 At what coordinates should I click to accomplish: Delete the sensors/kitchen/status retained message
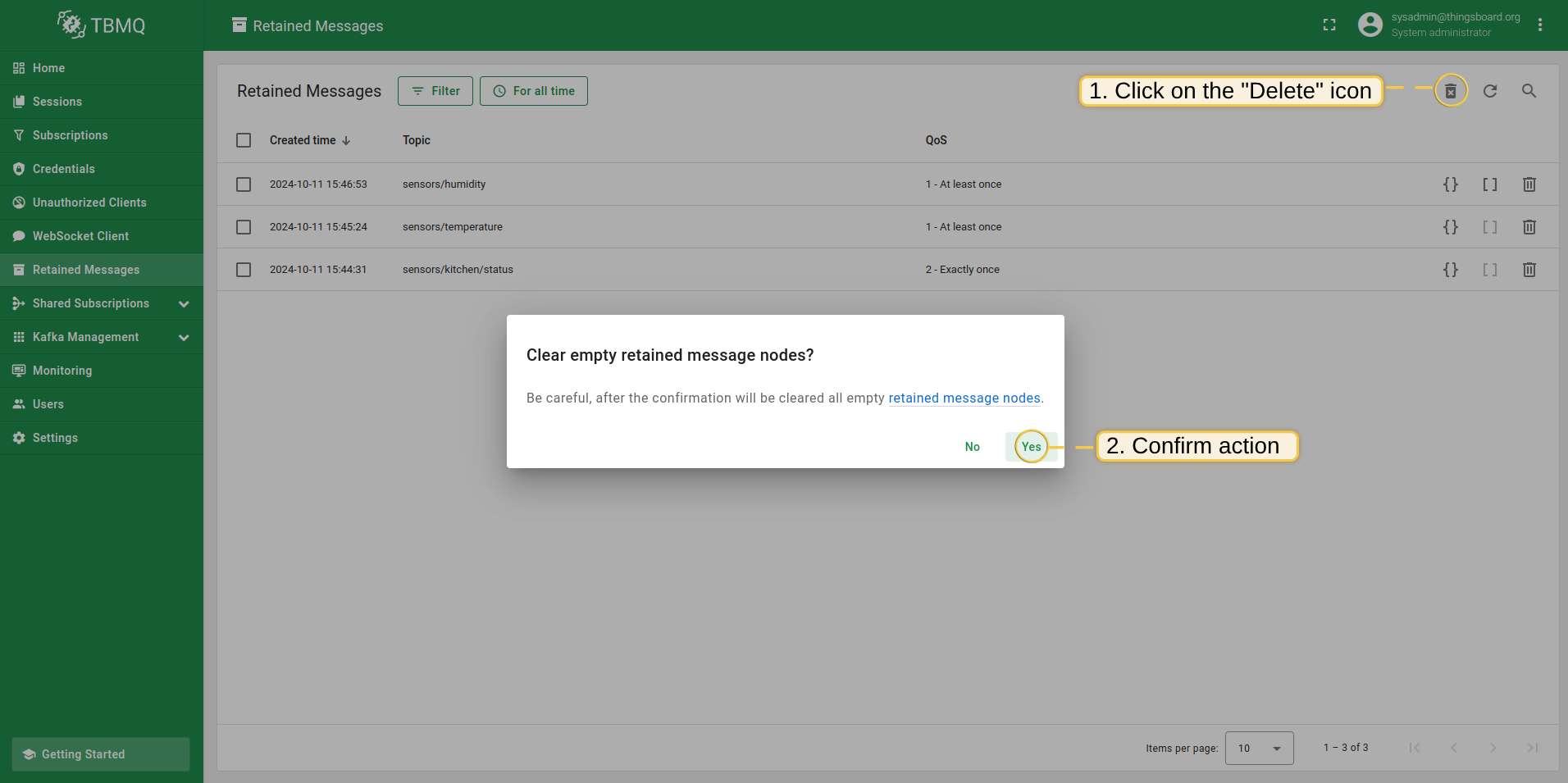(x=1529, y=269)
